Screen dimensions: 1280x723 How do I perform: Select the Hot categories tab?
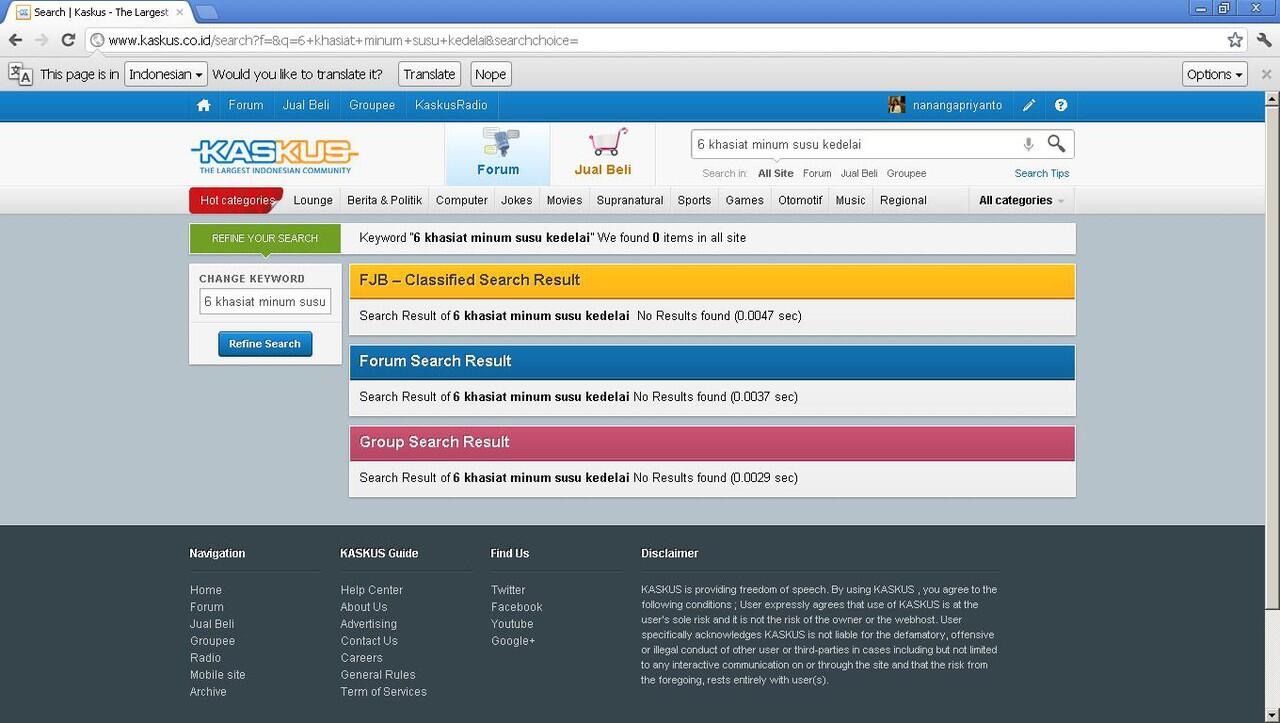(x=237, y=200)
